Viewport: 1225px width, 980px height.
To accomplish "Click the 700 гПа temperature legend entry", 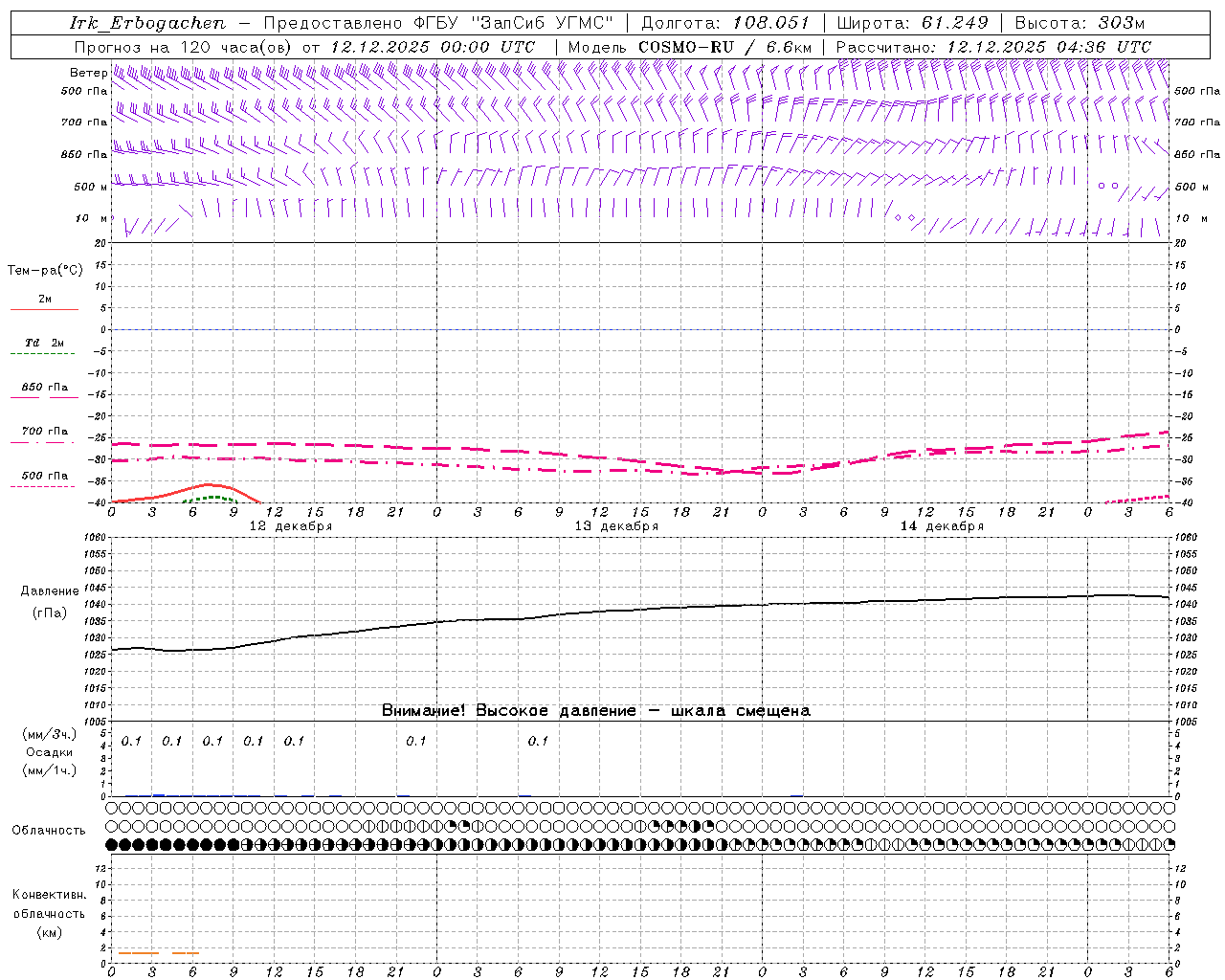I will click(44, 432).
